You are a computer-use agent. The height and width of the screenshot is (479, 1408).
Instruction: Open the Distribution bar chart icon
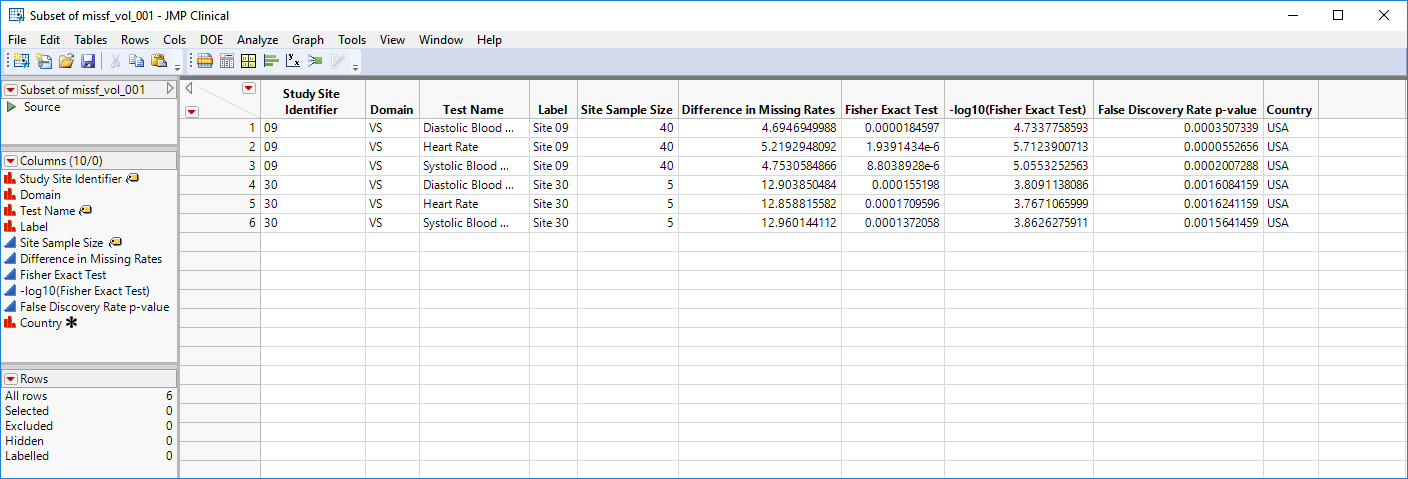pyautogui.click(x=270, y=62)
